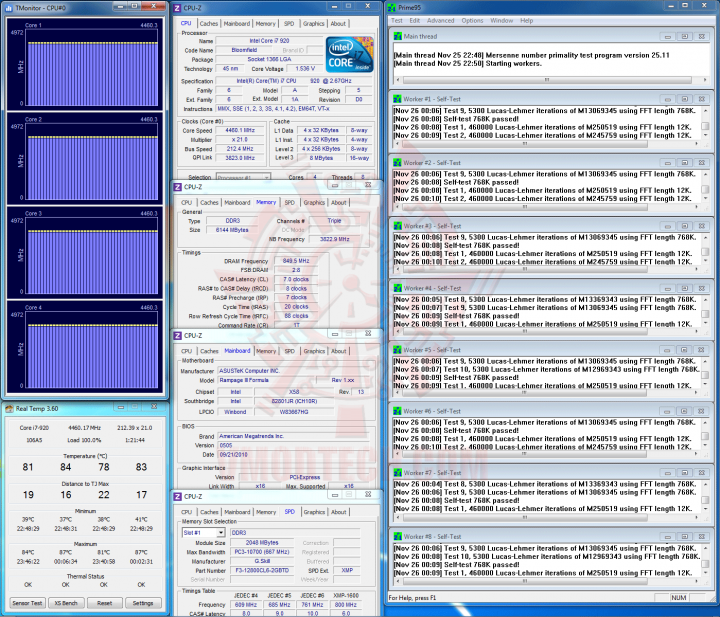The image size is (720, 617).
Task: Click the Bus Speed value 212.4 MHz
Action: 239,149
